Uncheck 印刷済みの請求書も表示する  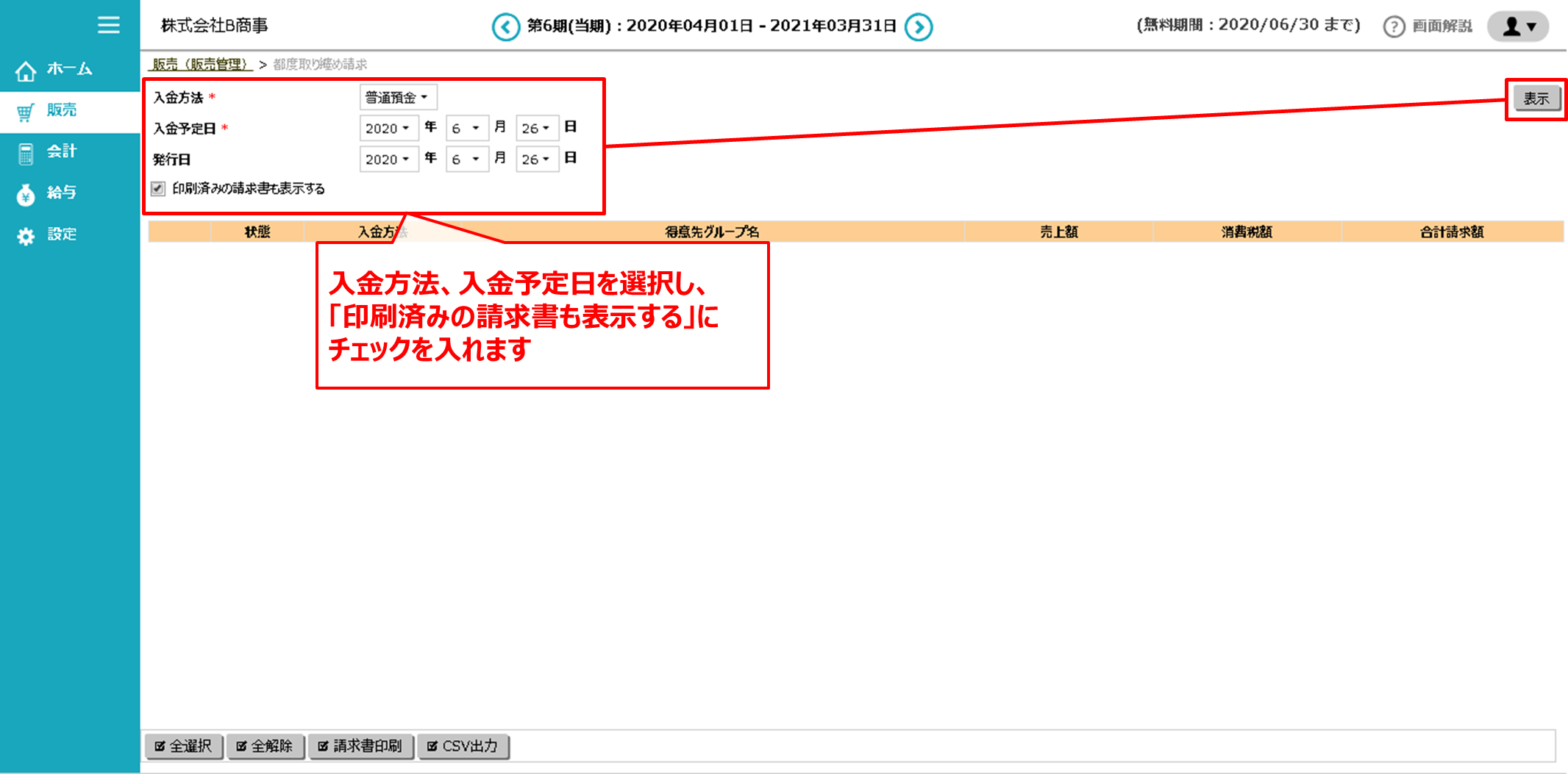click(159, 189)
